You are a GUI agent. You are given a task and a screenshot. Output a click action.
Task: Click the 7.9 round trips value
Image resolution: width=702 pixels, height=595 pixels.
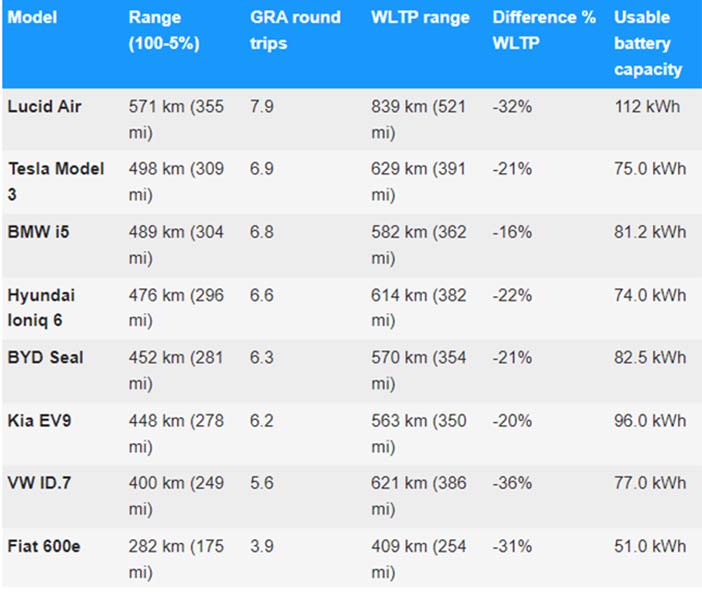(x=261, y=107)
